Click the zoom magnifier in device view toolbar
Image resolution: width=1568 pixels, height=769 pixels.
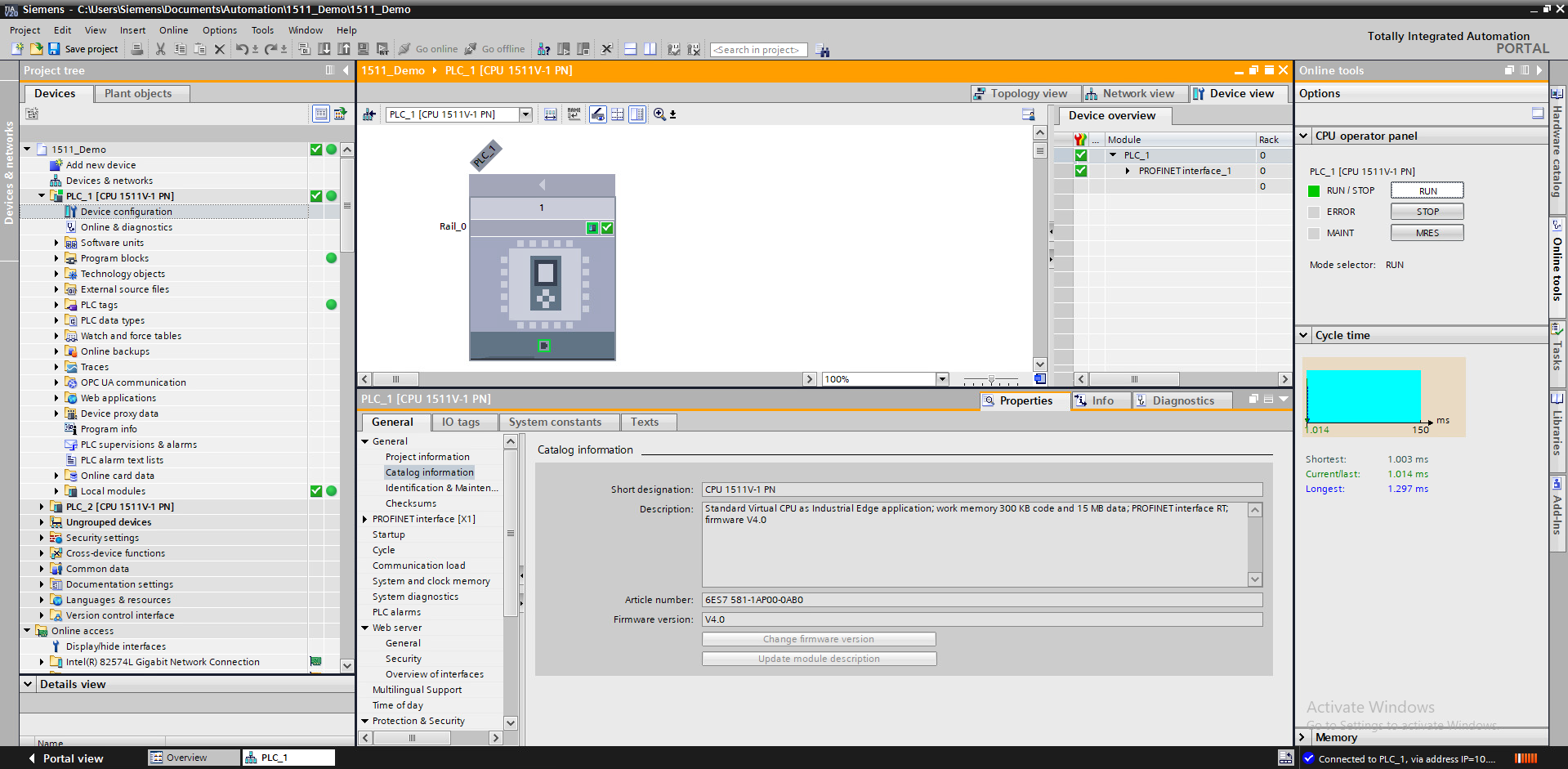click(x=659, y=114)
